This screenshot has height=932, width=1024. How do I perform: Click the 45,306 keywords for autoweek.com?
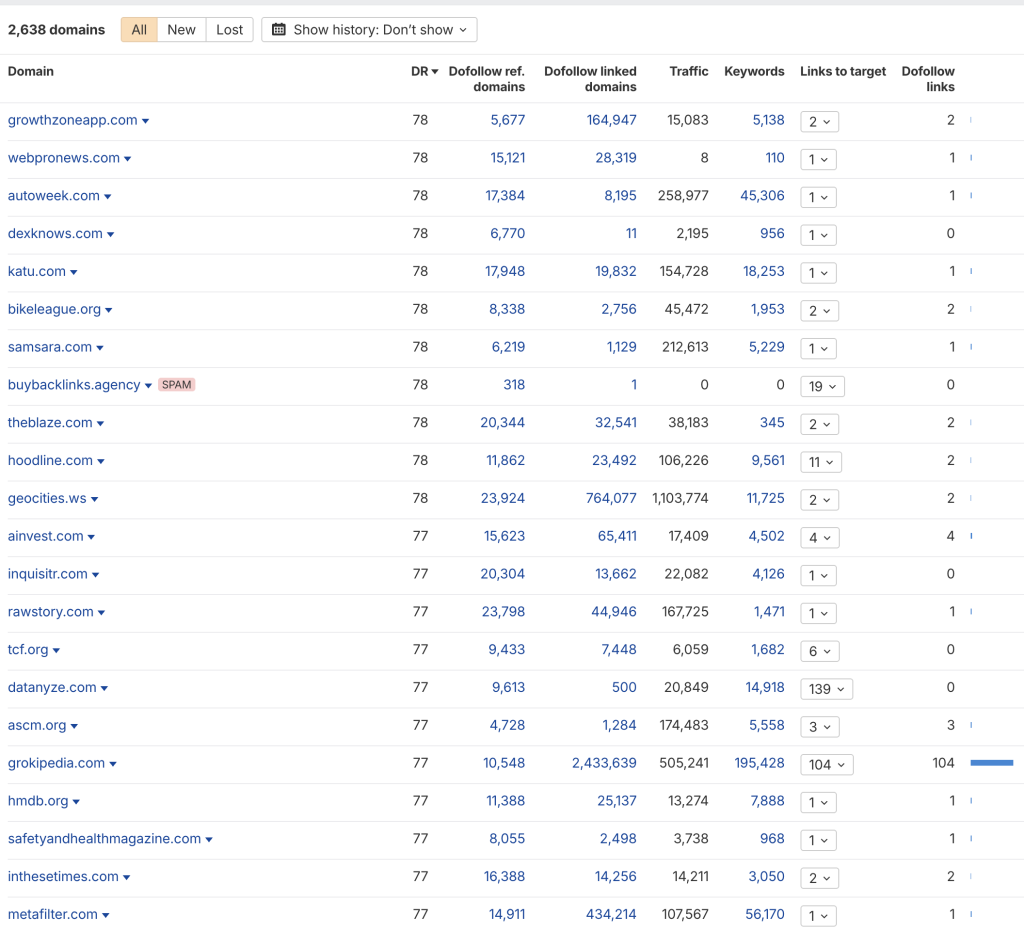(x=762, y=196)
